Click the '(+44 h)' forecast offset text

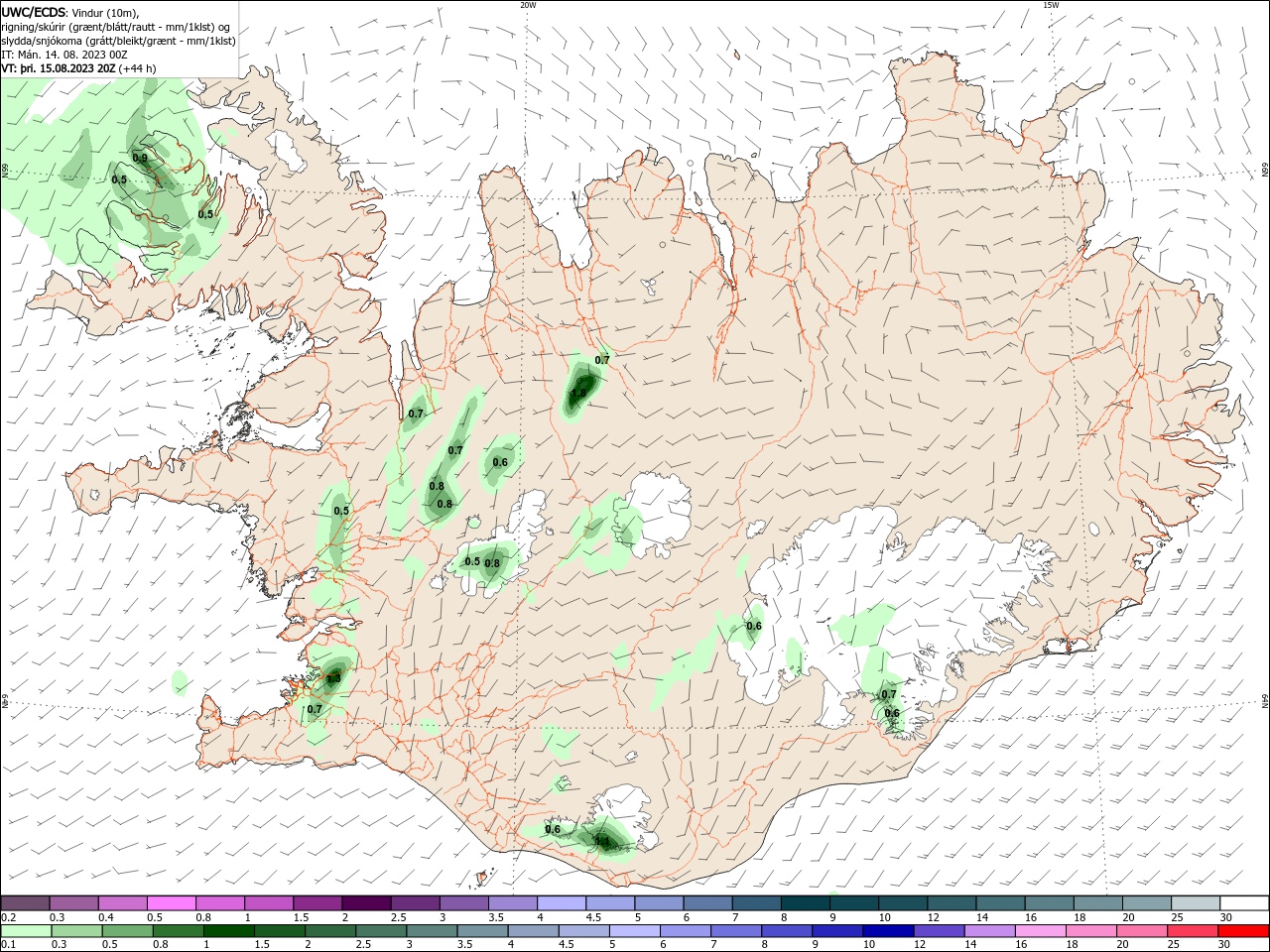(x=137, y=68)
